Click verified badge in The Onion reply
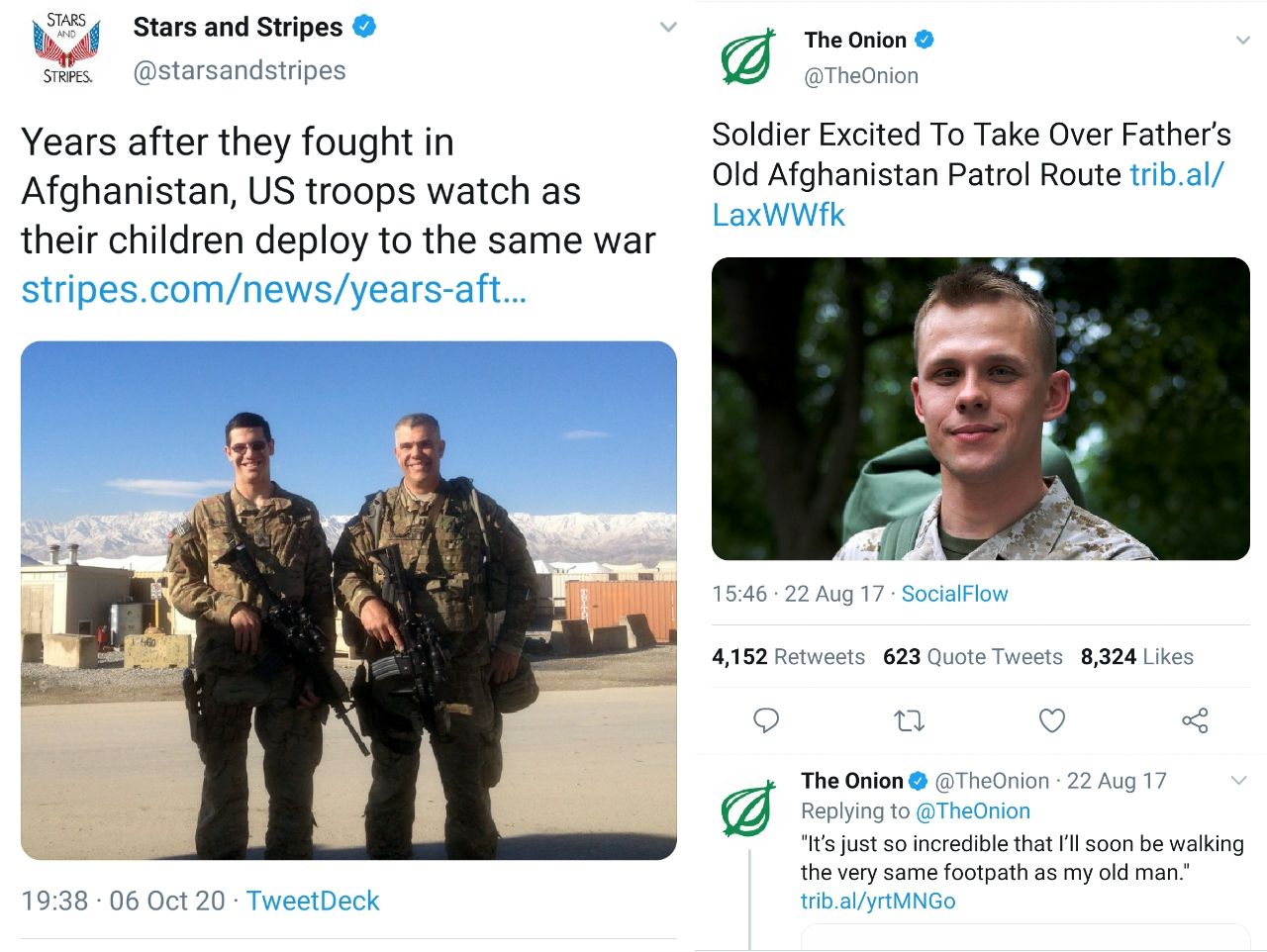Screen dimensions: 1267x952 pos(919,781)
